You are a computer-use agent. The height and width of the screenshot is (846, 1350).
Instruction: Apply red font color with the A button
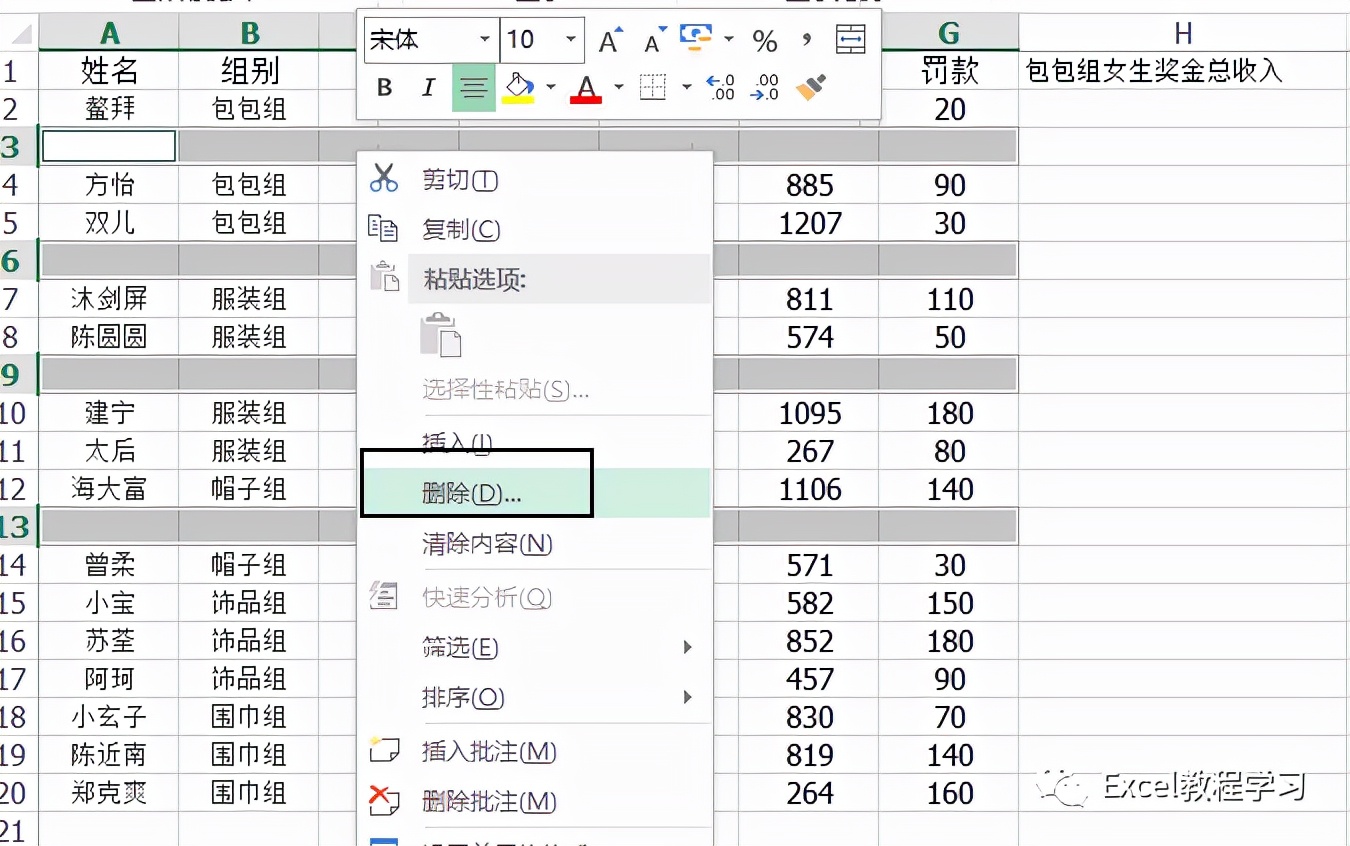point(586,88)
